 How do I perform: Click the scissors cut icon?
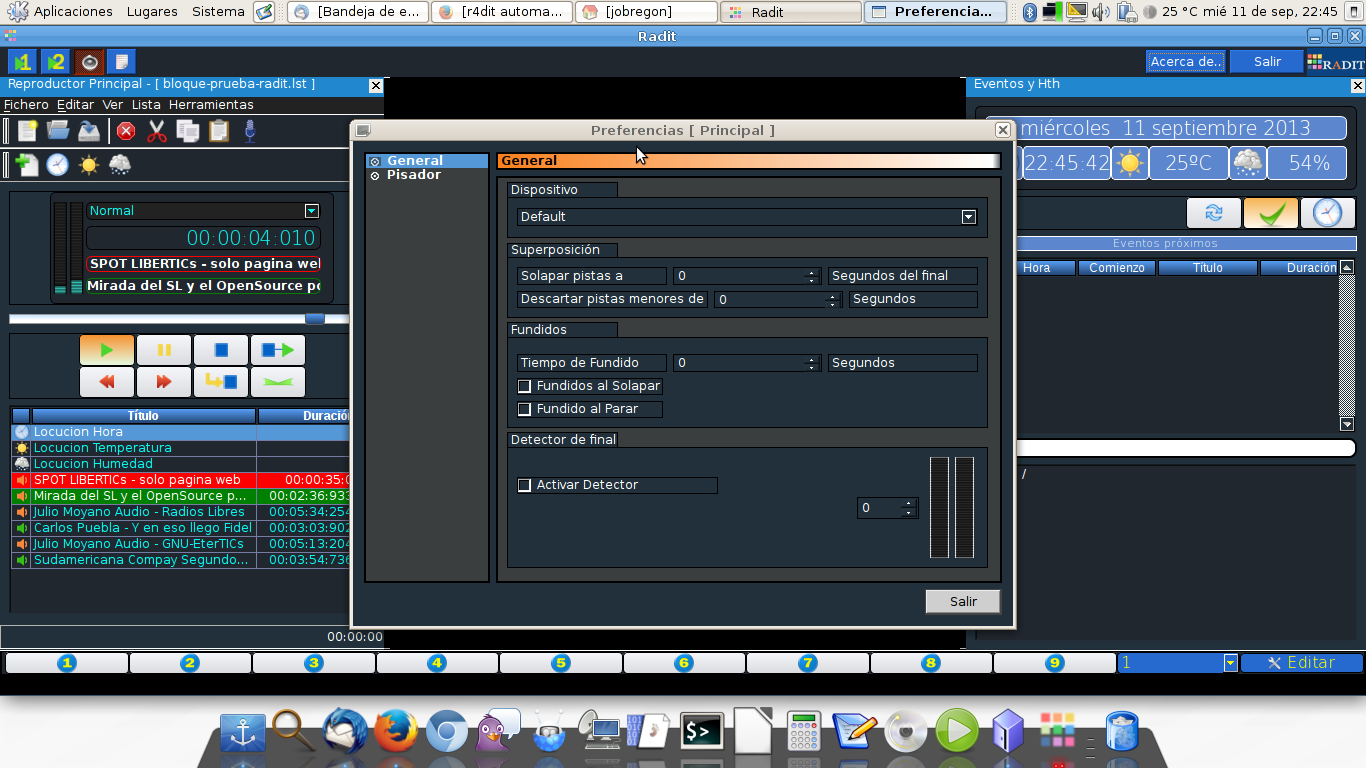(155, 131)
